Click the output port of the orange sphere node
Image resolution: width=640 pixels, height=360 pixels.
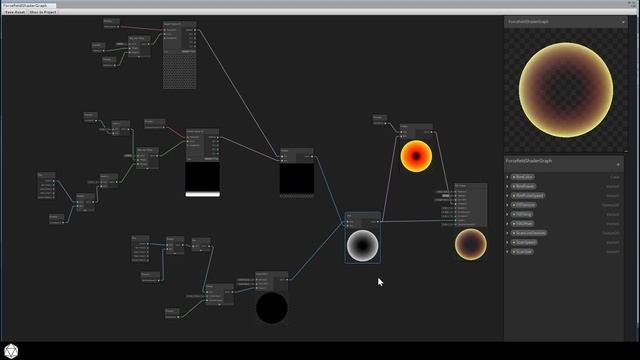[431, 132]
